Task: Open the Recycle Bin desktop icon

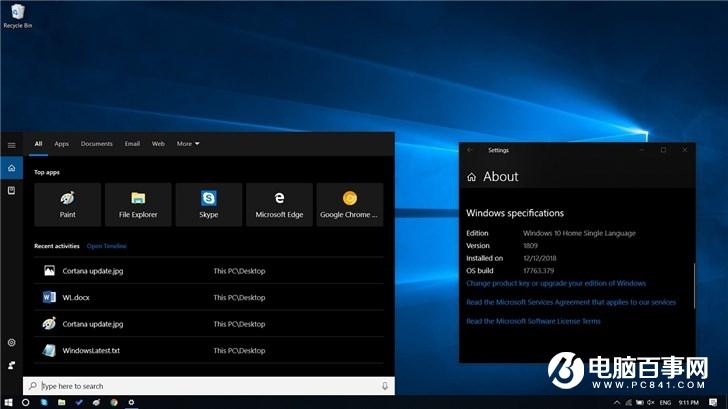Action: pos(18,16)
